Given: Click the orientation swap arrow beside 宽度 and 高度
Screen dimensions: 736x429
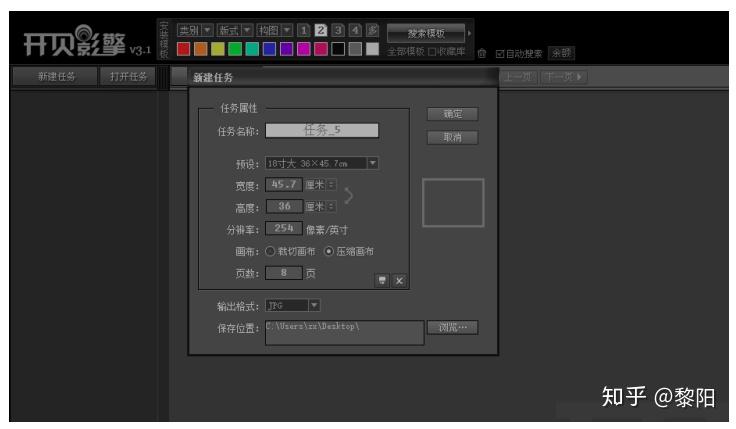Looking at the screenshot, I should (348, 196).
